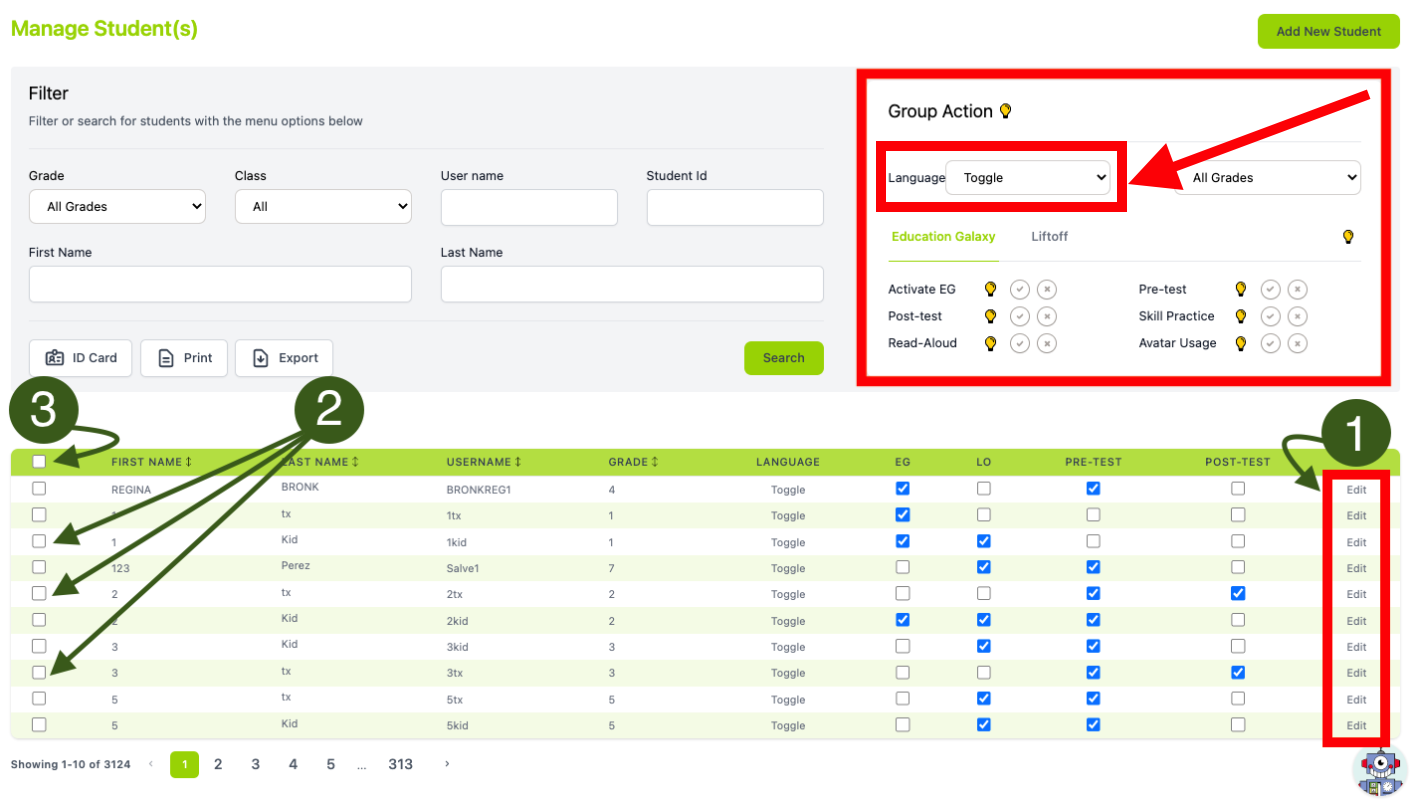Screen dimensions: 1412x800
Task: Enable Avatar Usage with the checkmark circle
Action: (x=1270, y=343)
